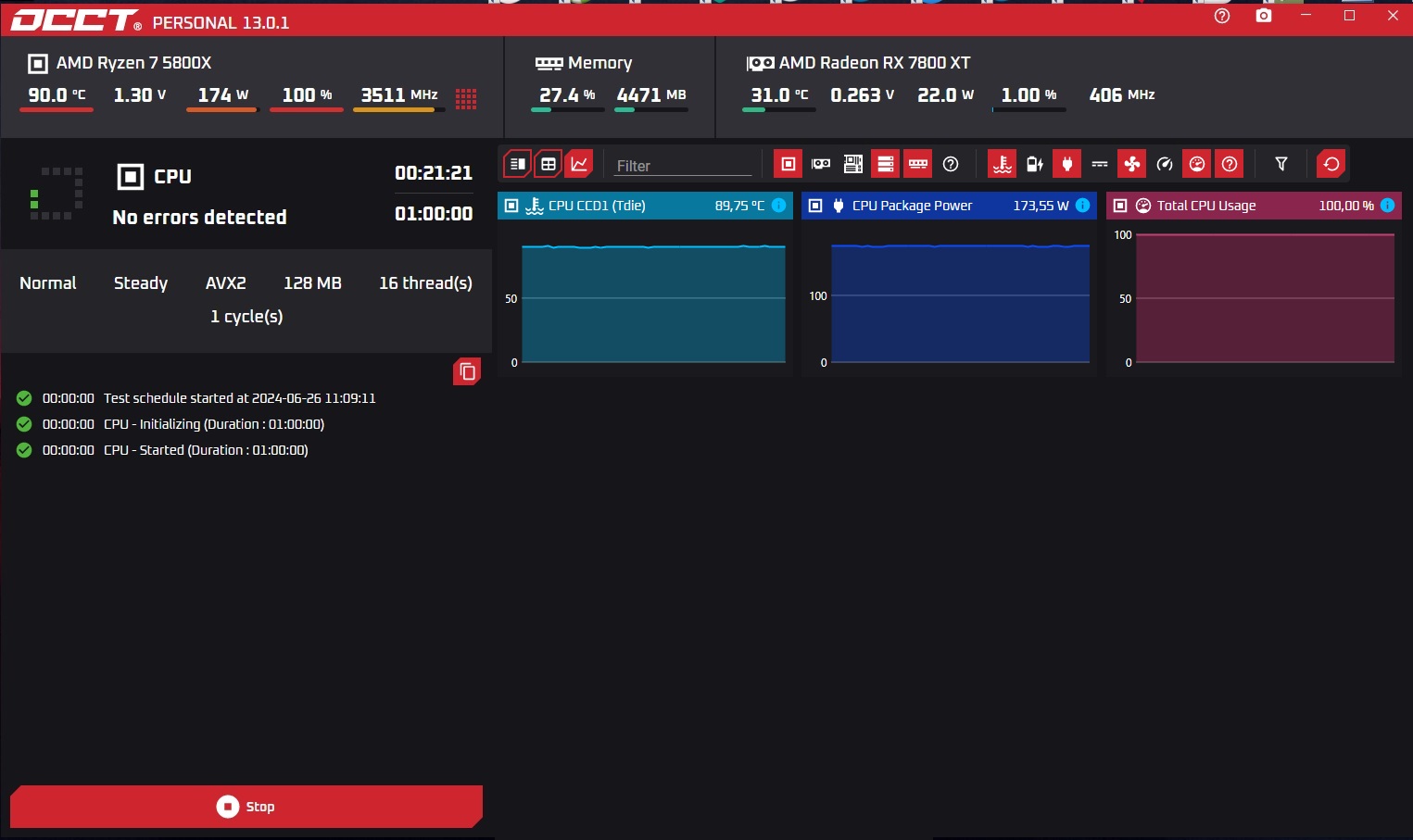Click the elapsed time 00:21:21
1413x840 pixels.
434,173
